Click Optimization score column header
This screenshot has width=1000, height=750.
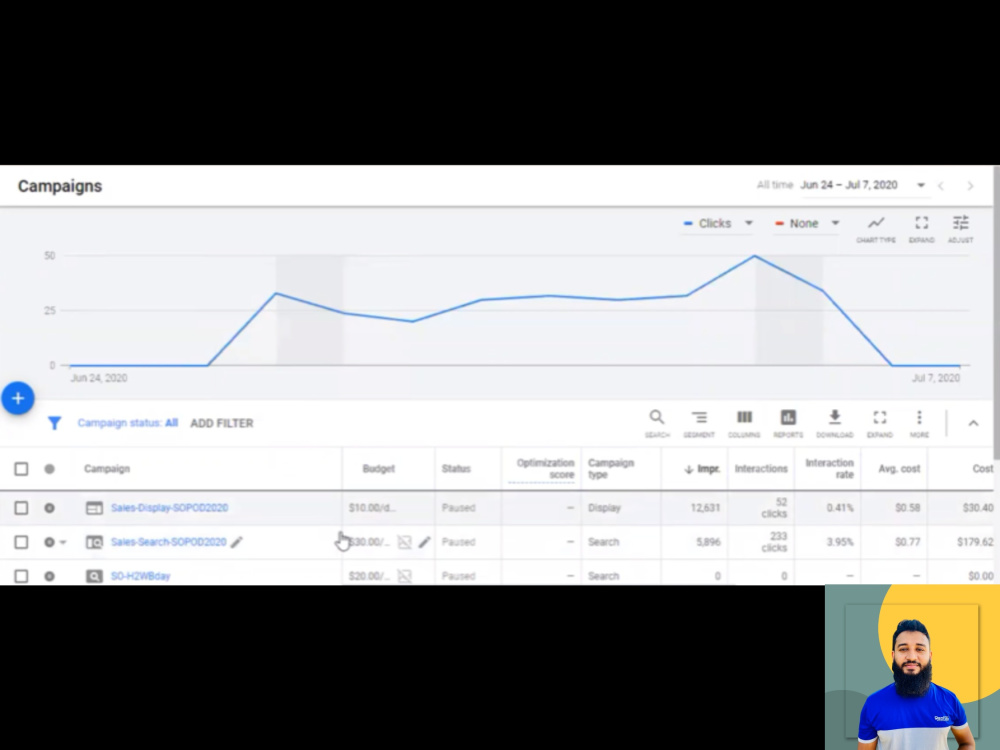pyautogui.click(x=545, y=469)
